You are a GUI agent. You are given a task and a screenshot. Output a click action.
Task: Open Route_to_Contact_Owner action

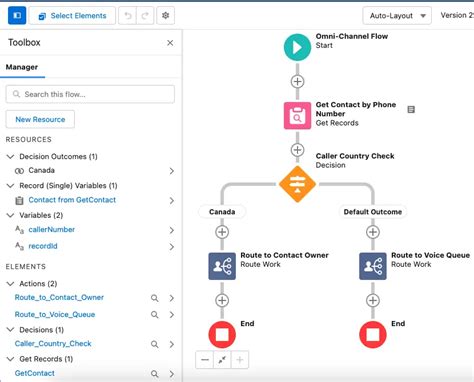59,297
